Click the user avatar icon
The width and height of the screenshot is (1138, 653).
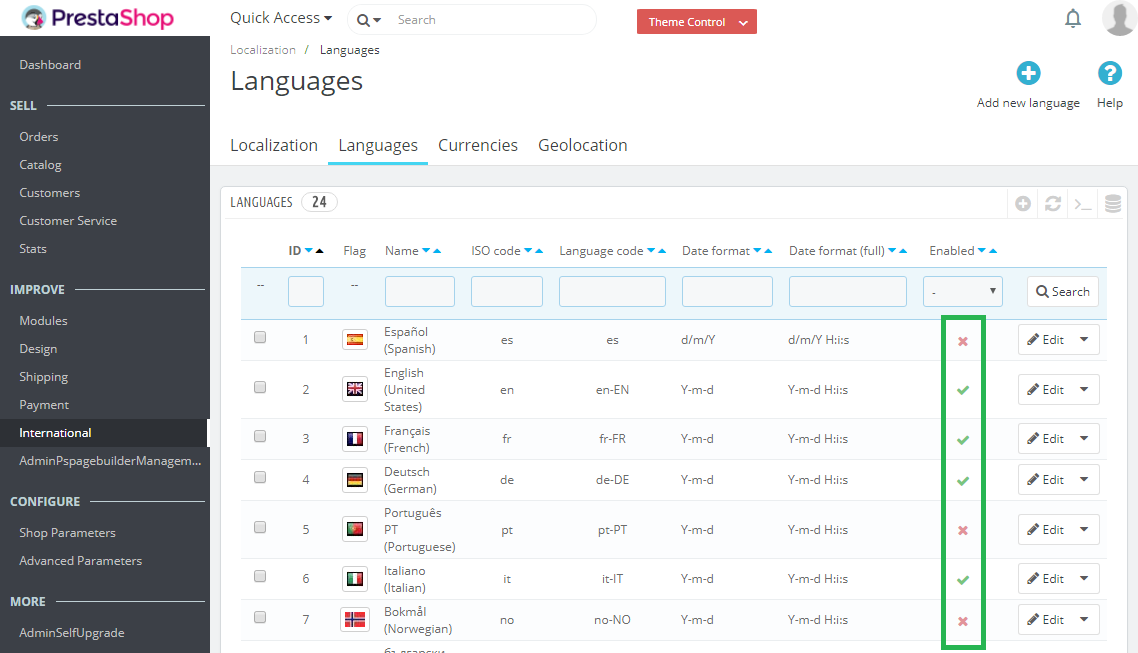(1119, 19)
